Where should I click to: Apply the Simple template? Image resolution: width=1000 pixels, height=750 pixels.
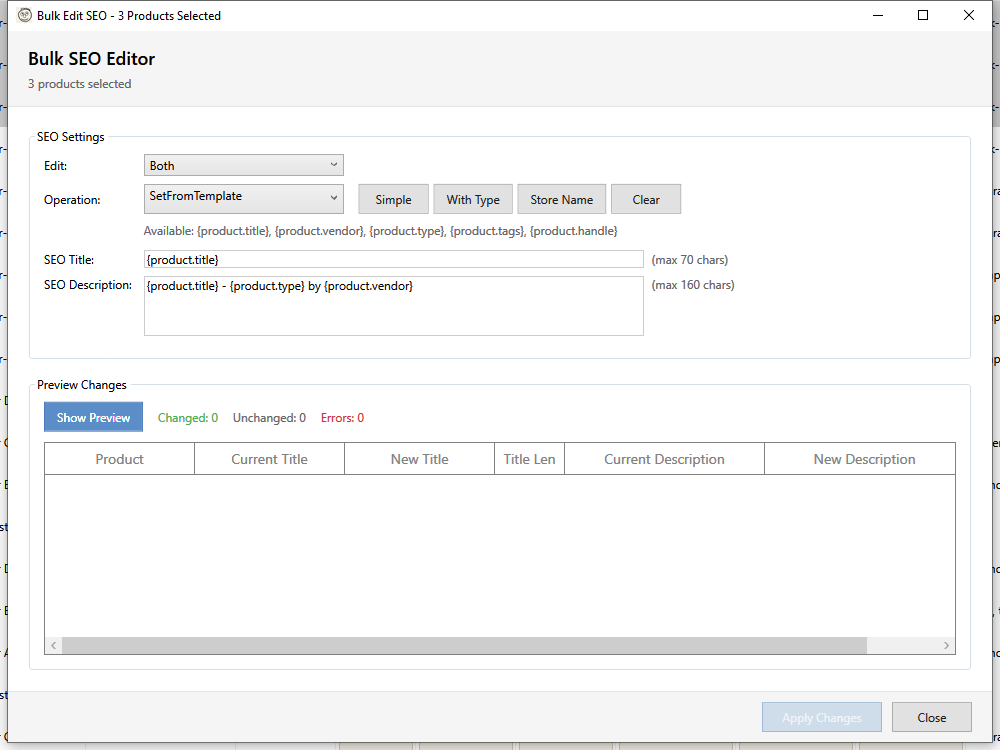(393, 198)
